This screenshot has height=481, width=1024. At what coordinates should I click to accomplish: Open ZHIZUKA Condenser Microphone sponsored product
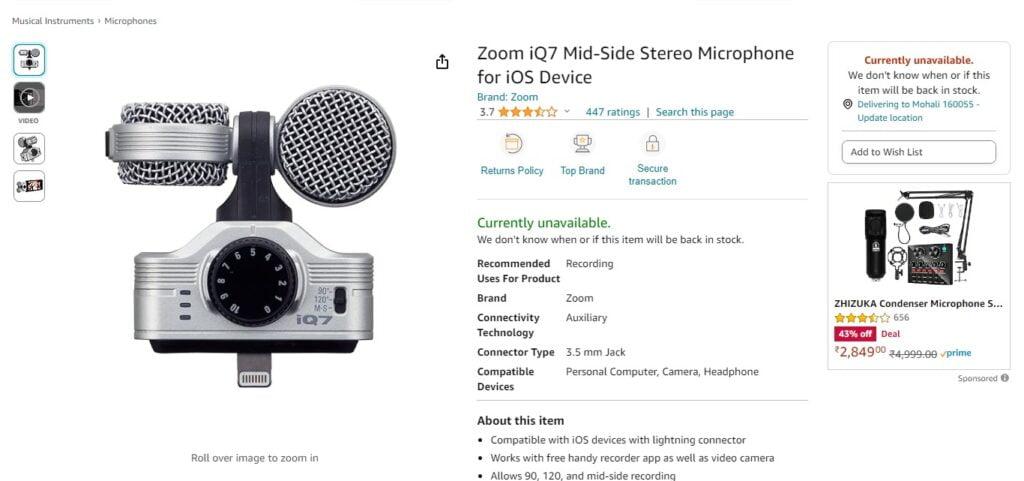917,303
